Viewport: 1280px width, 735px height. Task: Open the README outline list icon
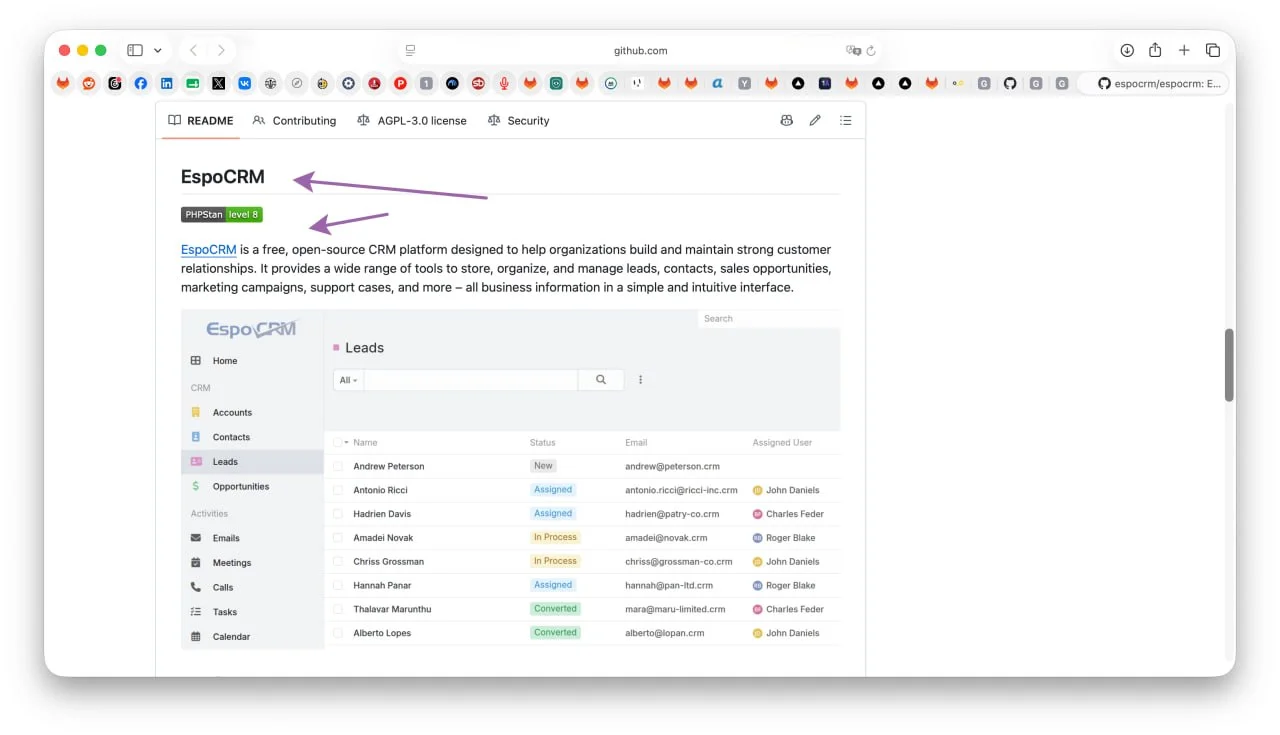[x=846, y=120]
